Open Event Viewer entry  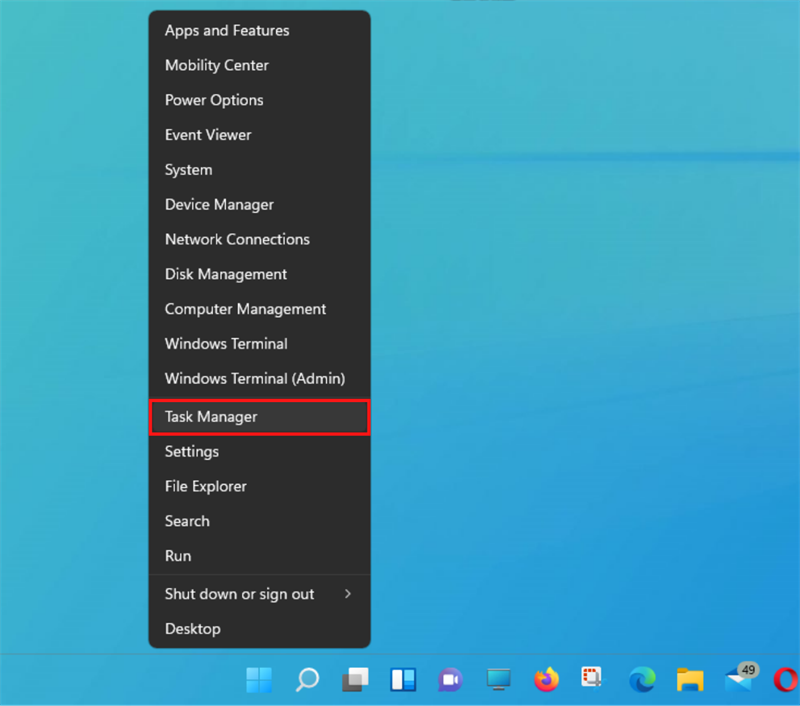point(259,135)
